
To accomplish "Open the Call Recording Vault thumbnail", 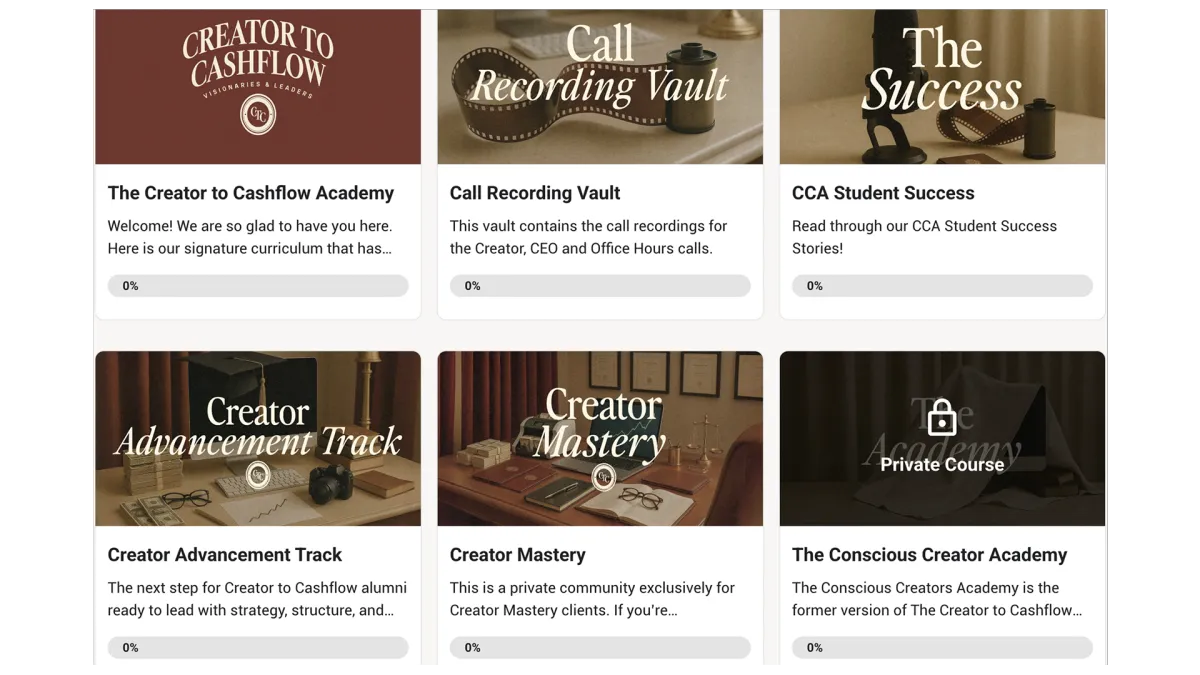I will tap(600, 87).
